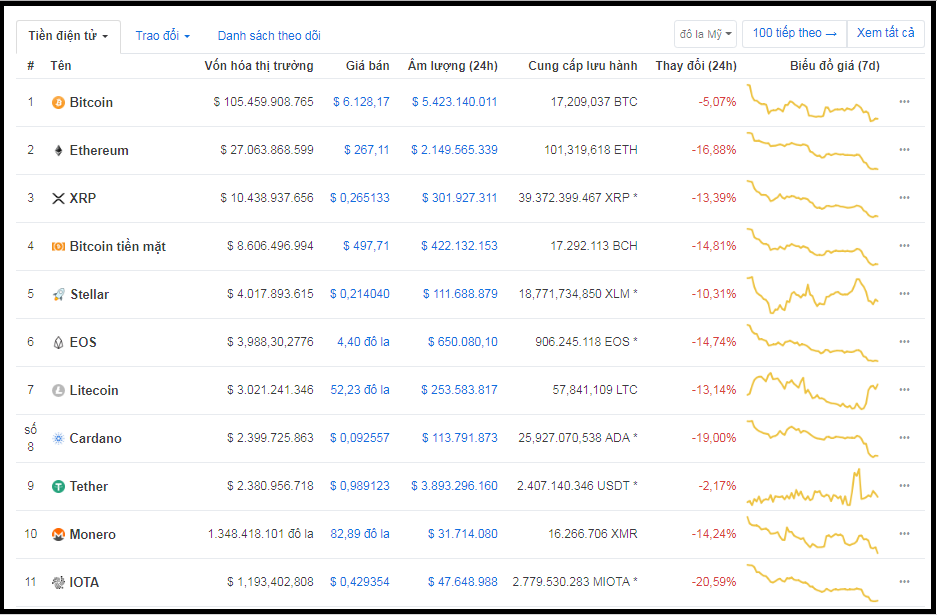Click XRP price $ 0,265133
This screenshot has width=937, height=615.
point(360,198)
